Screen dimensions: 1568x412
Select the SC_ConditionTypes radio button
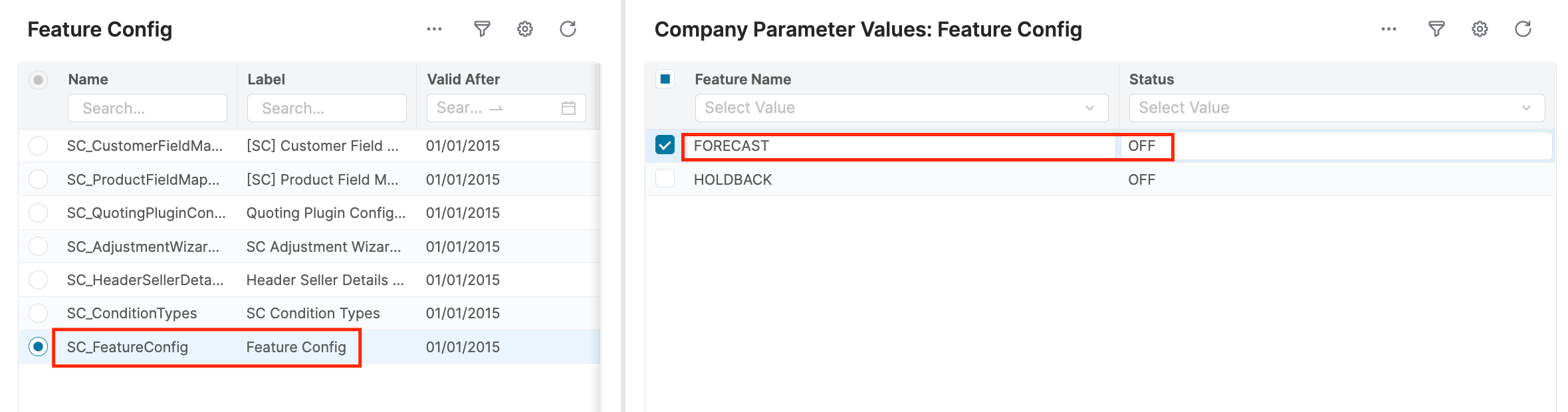(x=39, y=313)
